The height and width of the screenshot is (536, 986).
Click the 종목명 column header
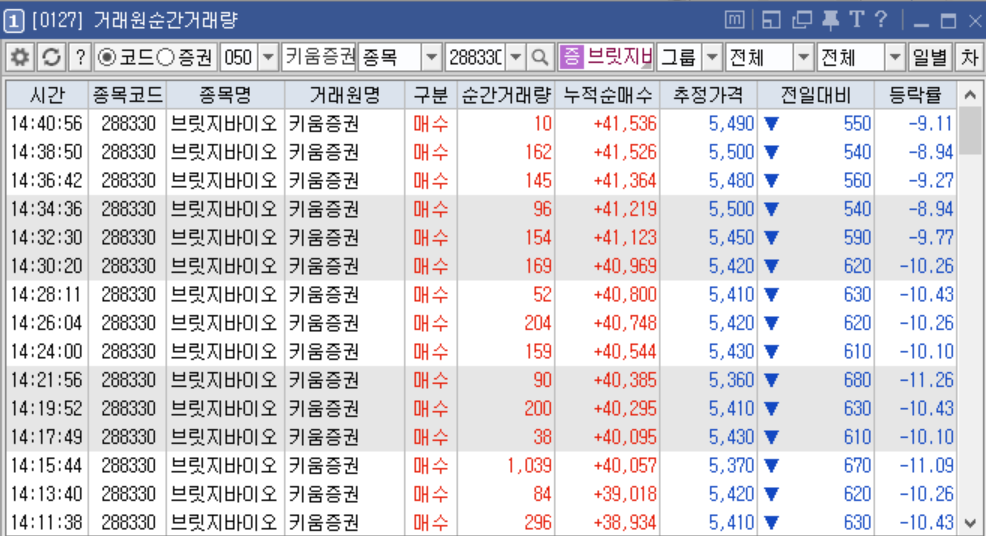pos(225,95)
